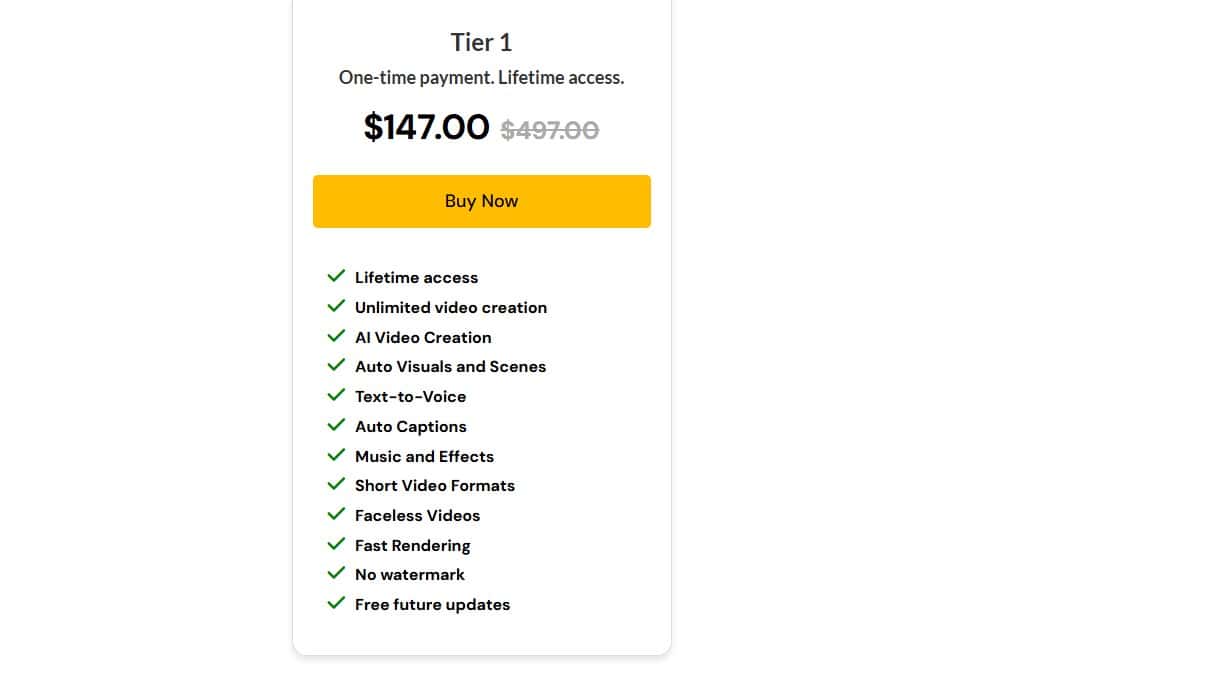Click the No watermark checkmark icon
Image resolution: width=1224 pixels, height=676 pixels.
(337, 573)
